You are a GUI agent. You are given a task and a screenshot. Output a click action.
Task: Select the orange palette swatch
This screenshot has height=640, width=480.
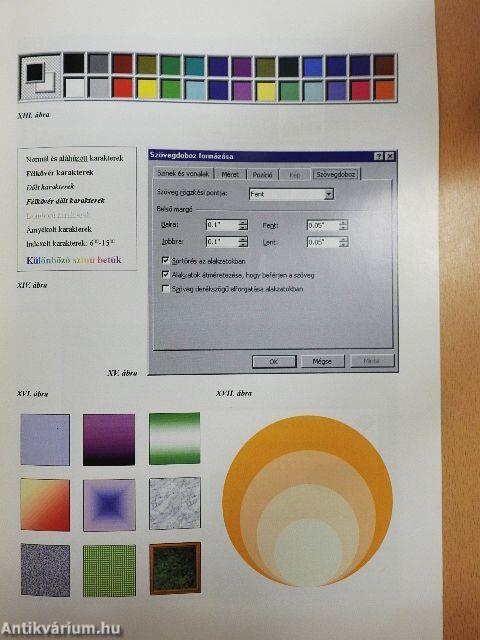(384, 90)
